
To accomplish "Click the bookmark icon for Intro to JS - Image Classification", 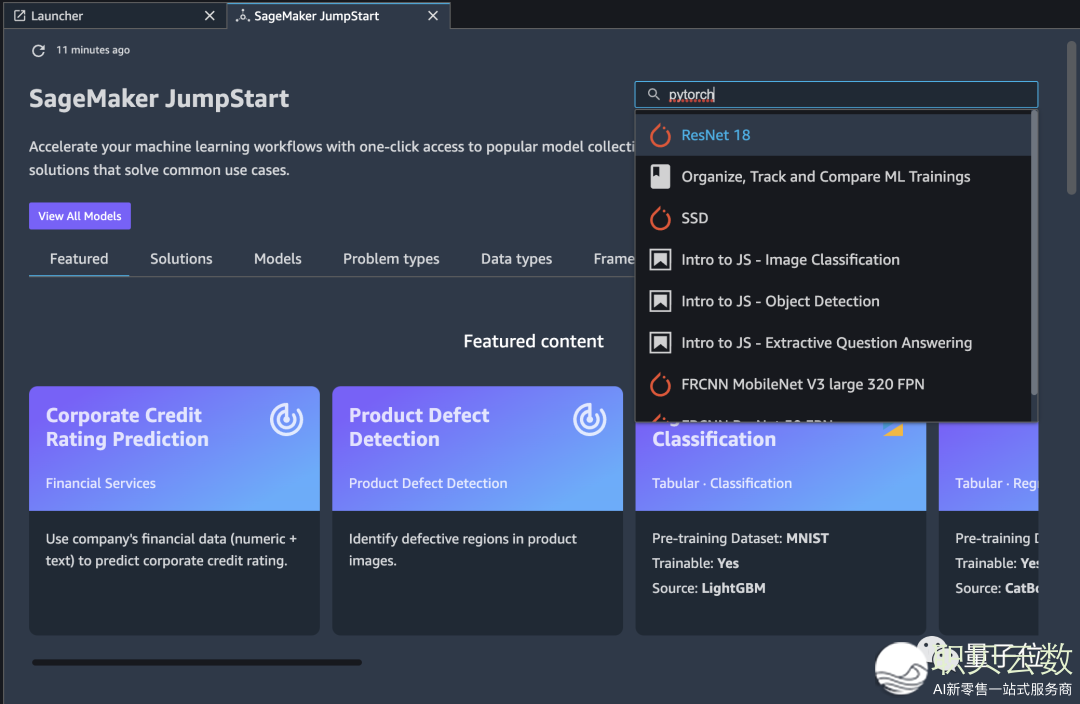I will (x=660, y=260).
